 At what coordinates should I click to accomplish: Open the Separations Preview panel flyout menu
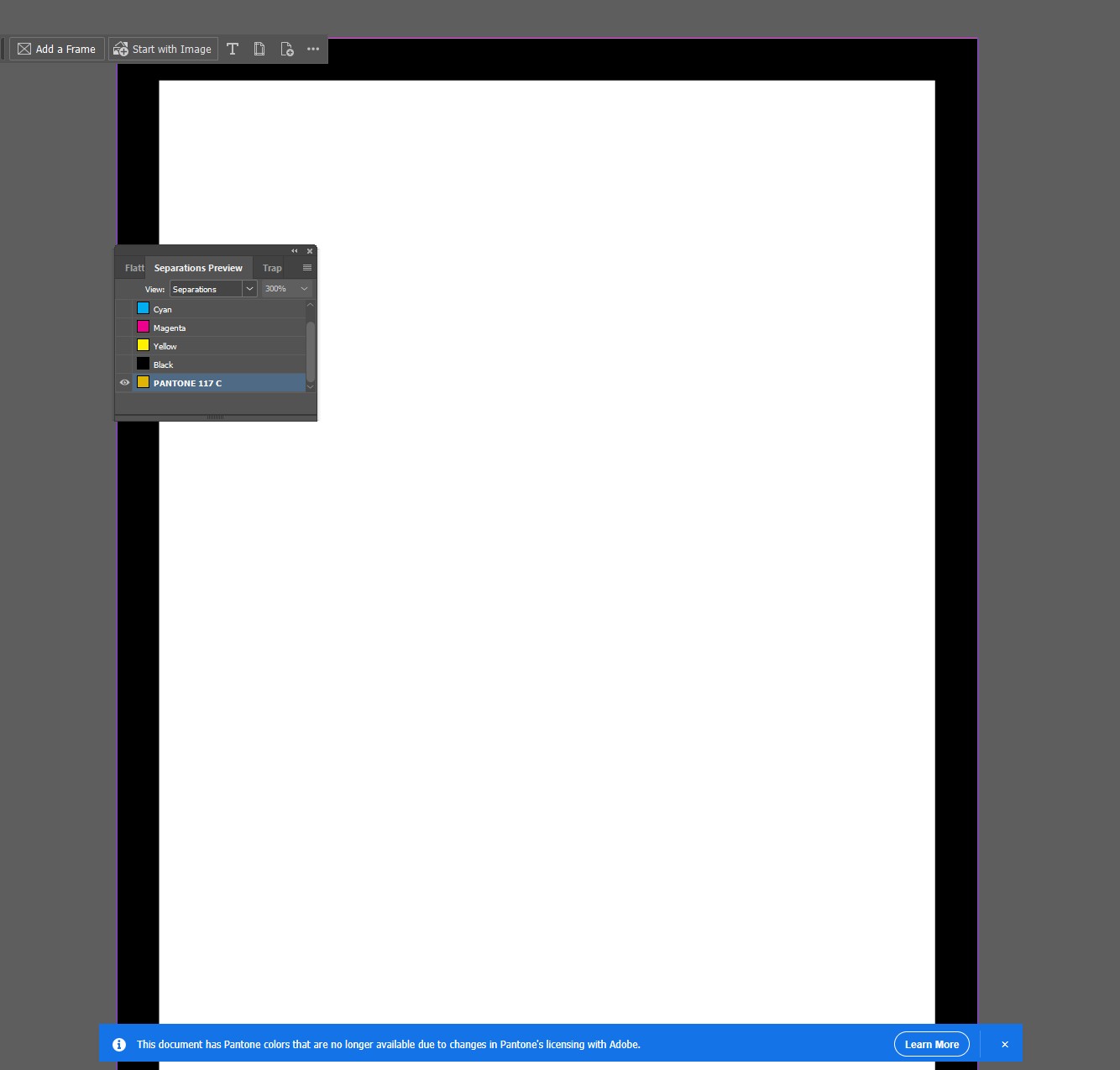[x=307, y=268]
